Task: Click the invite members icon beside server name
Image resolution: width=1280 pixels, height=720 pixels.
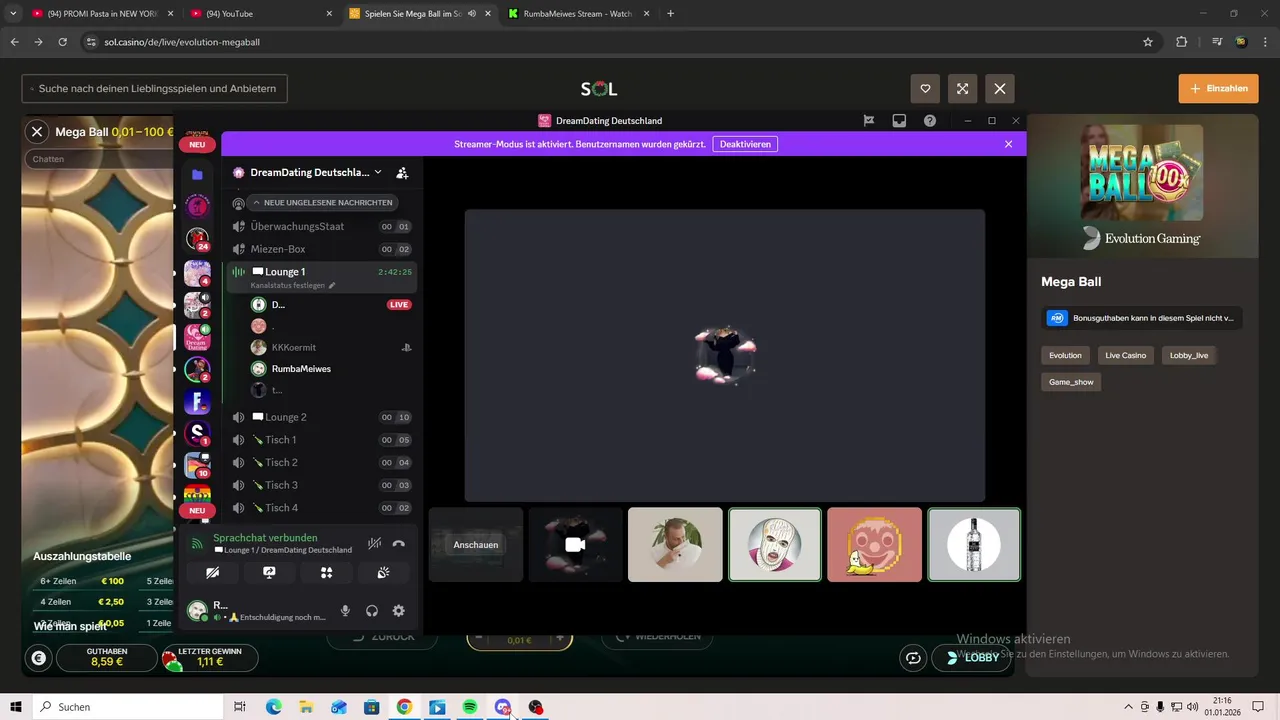Action: [x=402, y=172]
